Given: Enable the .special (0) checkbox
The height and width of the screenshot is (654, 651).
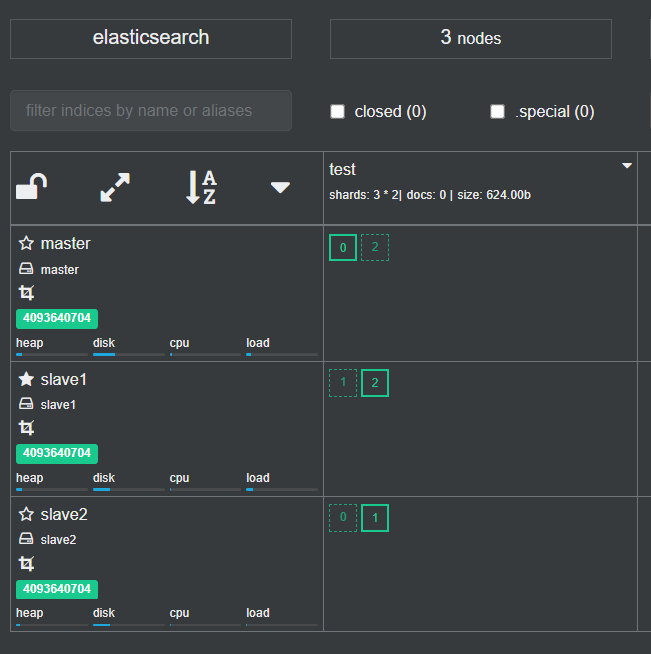Looking at the screenshot, I should 497,112.
